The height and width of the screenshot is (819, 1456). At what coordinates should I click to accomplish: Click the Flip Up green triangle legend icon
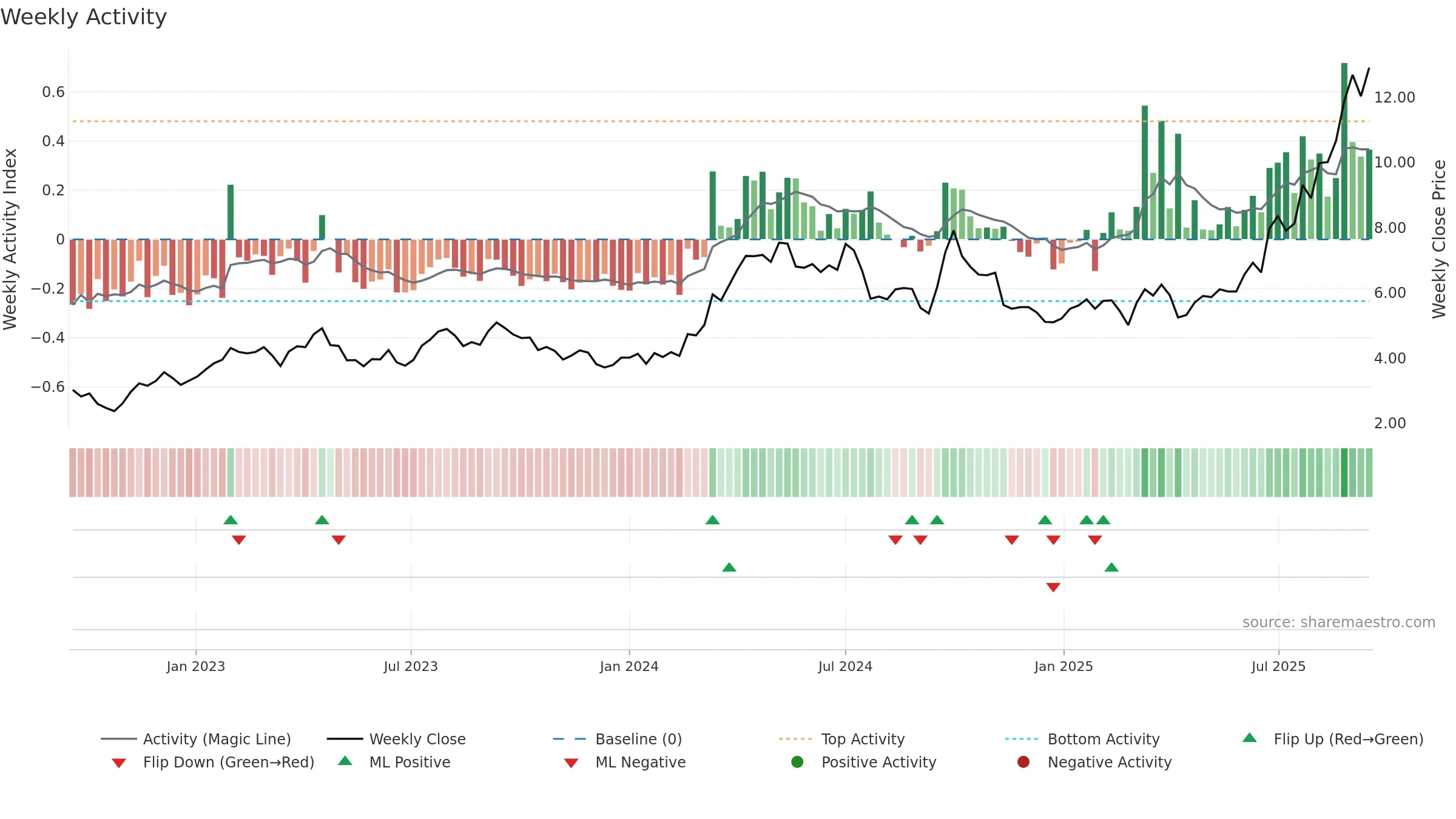coord(1250,738)
